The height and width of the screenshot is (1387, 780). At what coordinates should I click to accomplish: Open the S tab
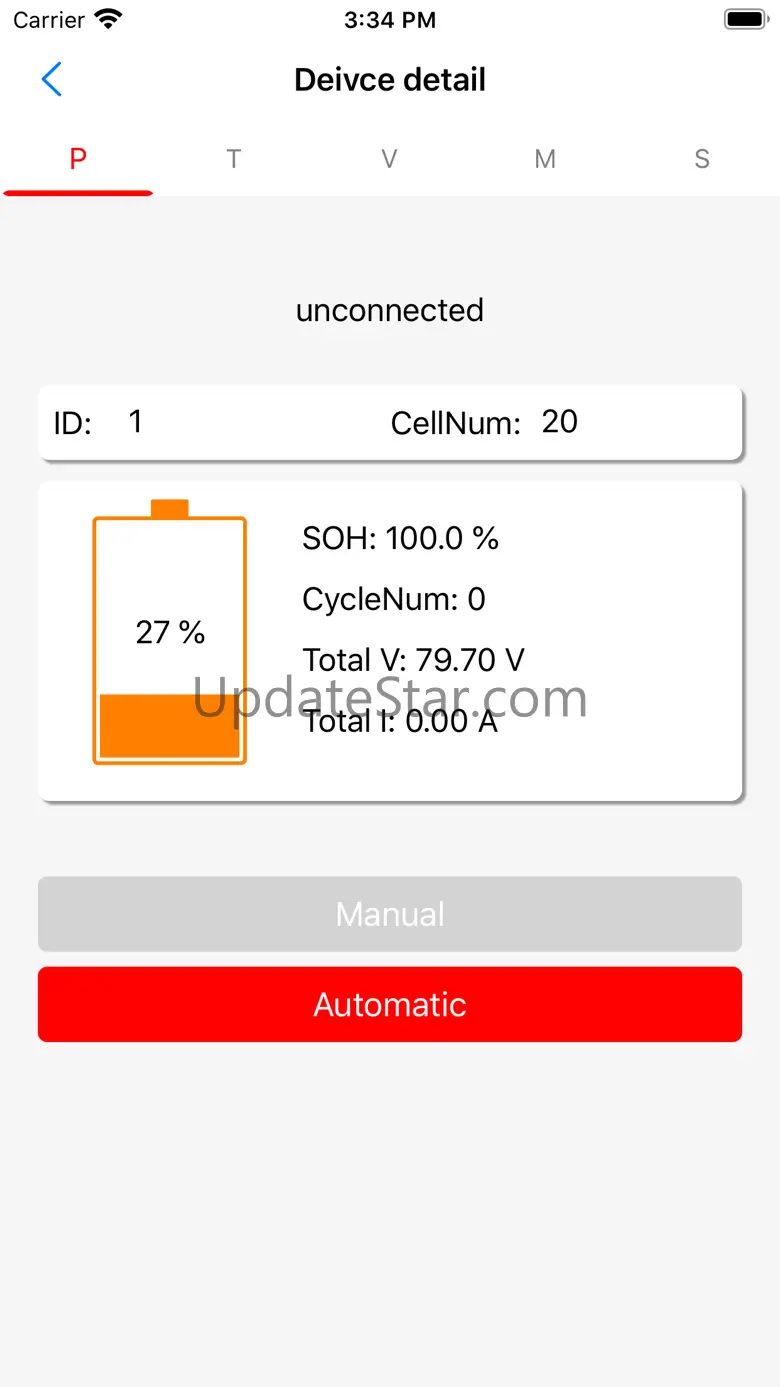[x=702, y=159]
